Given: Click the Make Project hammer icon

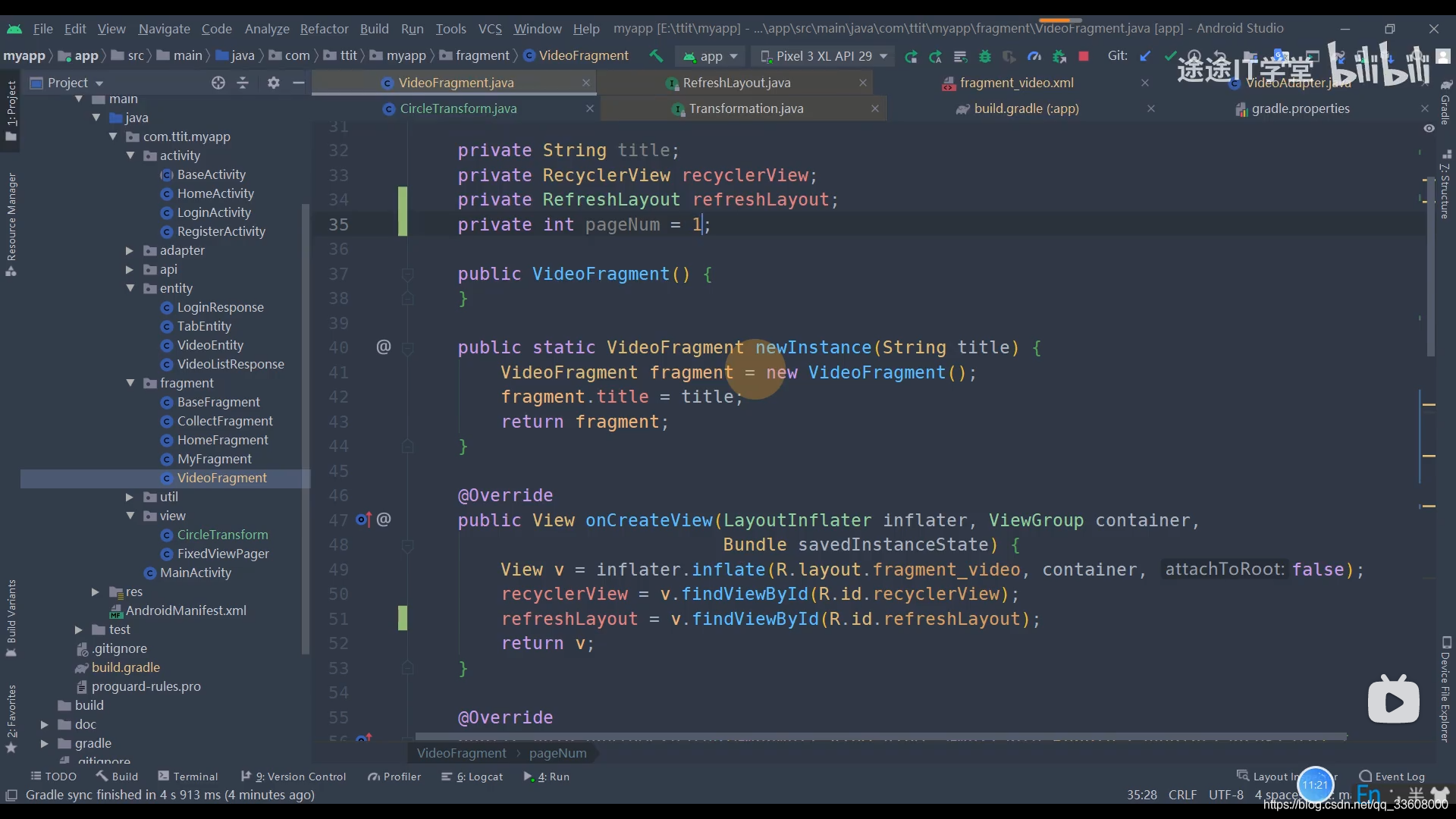Looking at the screenshot, I should point(656,56).
